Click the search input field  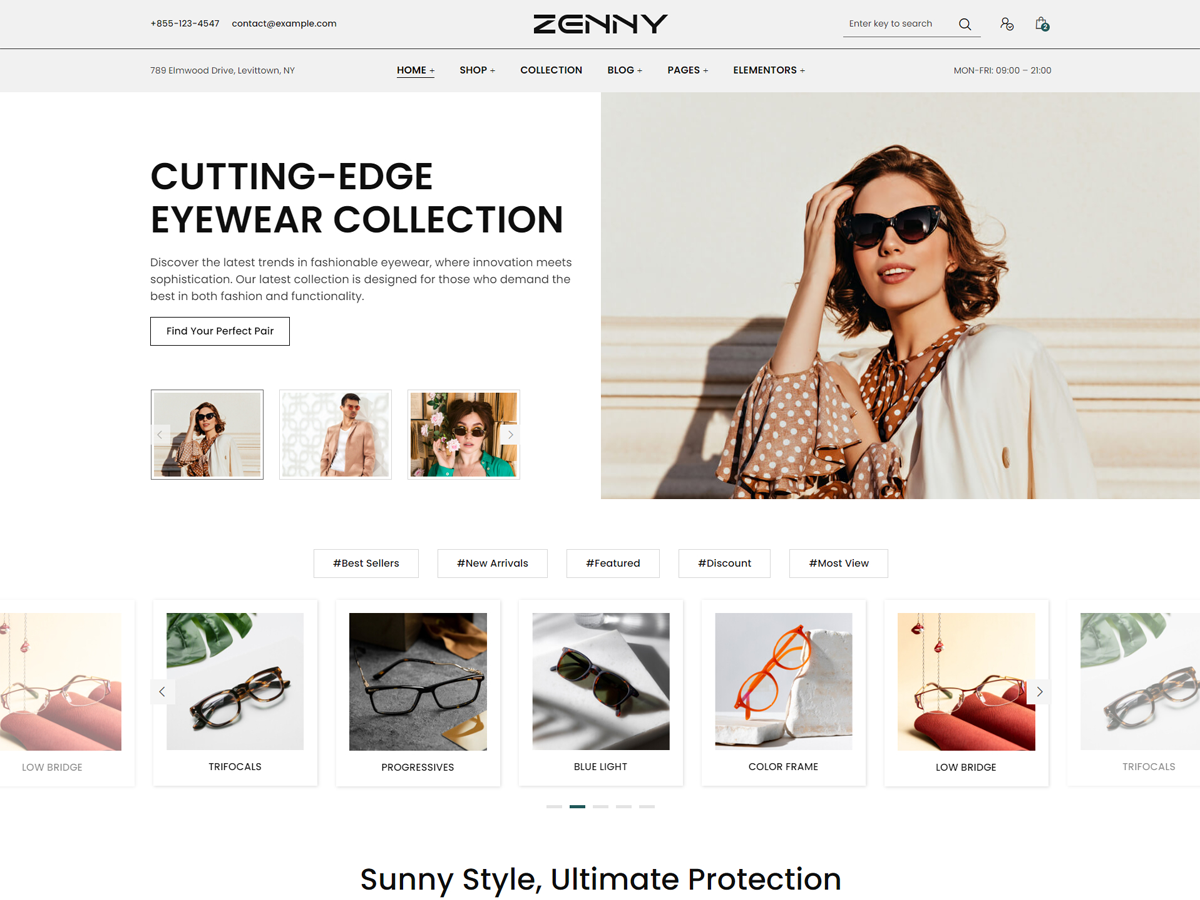tap(898, 24)
